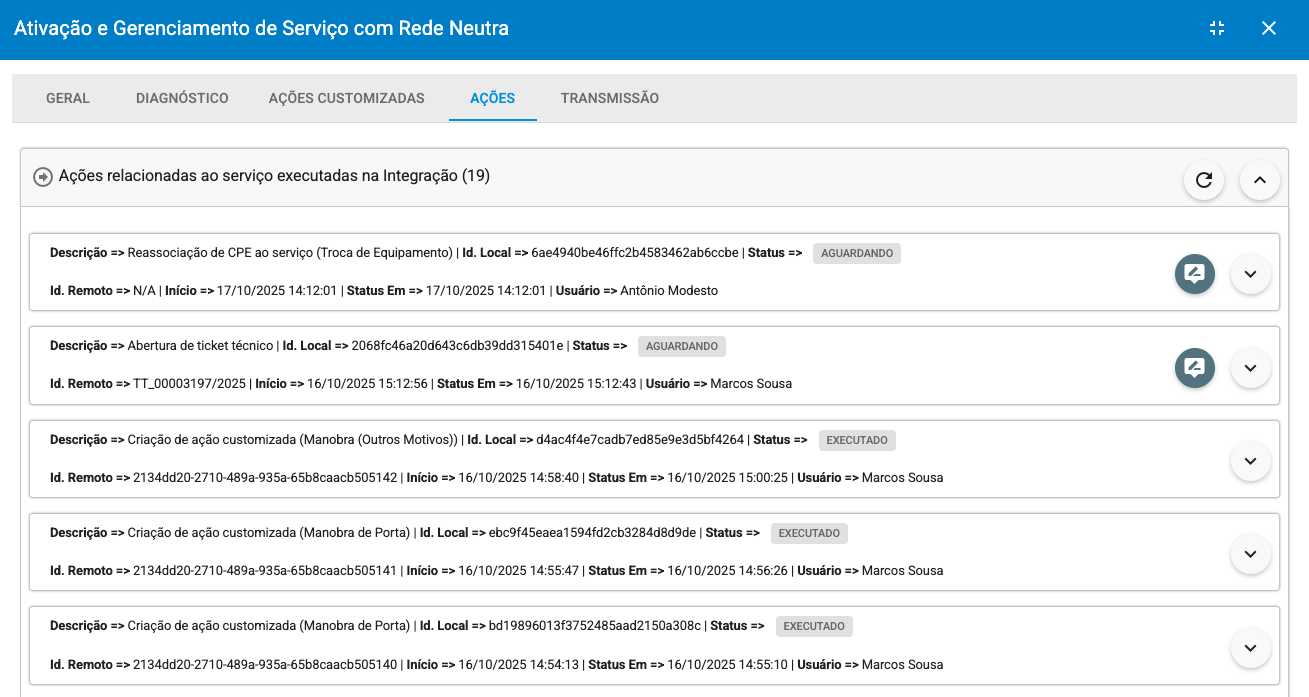
Task: Collapse the Ações relacionadas panel with the top chevron
Action: [1259, 180]
